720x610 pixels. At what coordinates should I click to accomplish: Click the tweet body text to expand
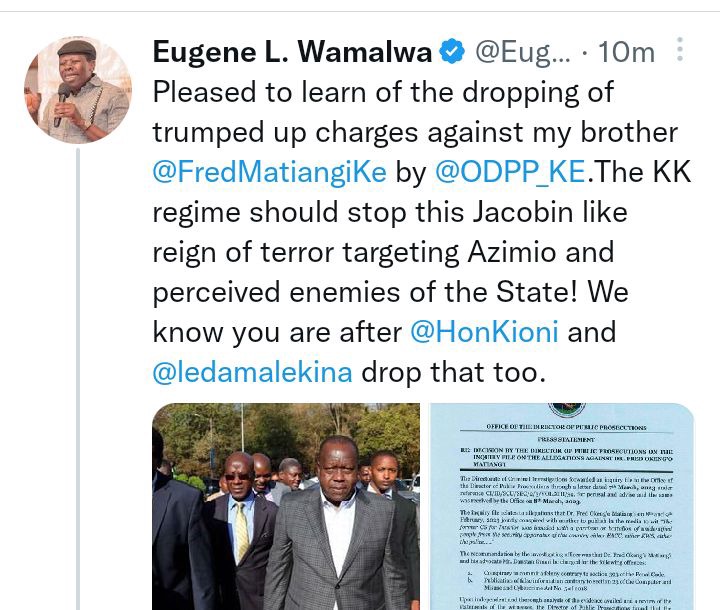point(422,232)
